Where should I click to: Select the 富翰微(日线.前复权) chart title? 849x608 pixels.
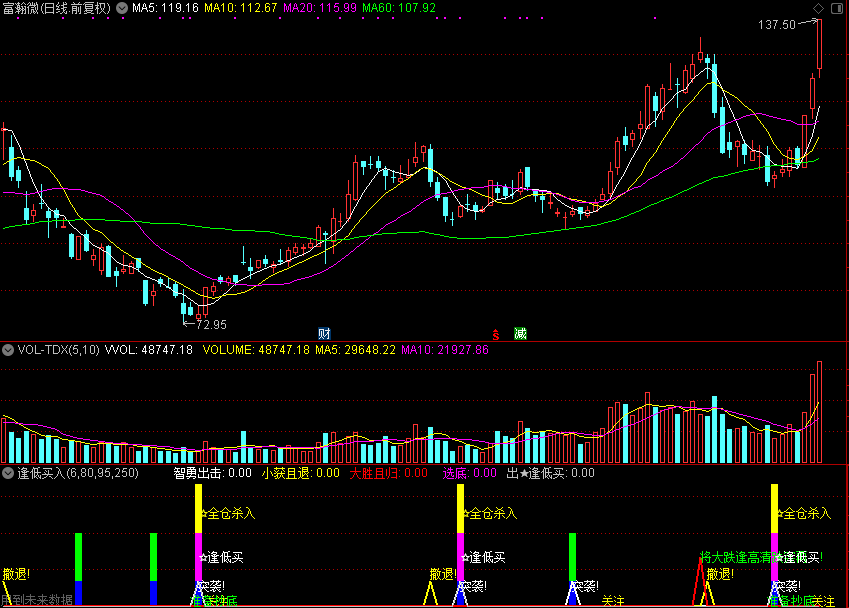pos(57,8)
